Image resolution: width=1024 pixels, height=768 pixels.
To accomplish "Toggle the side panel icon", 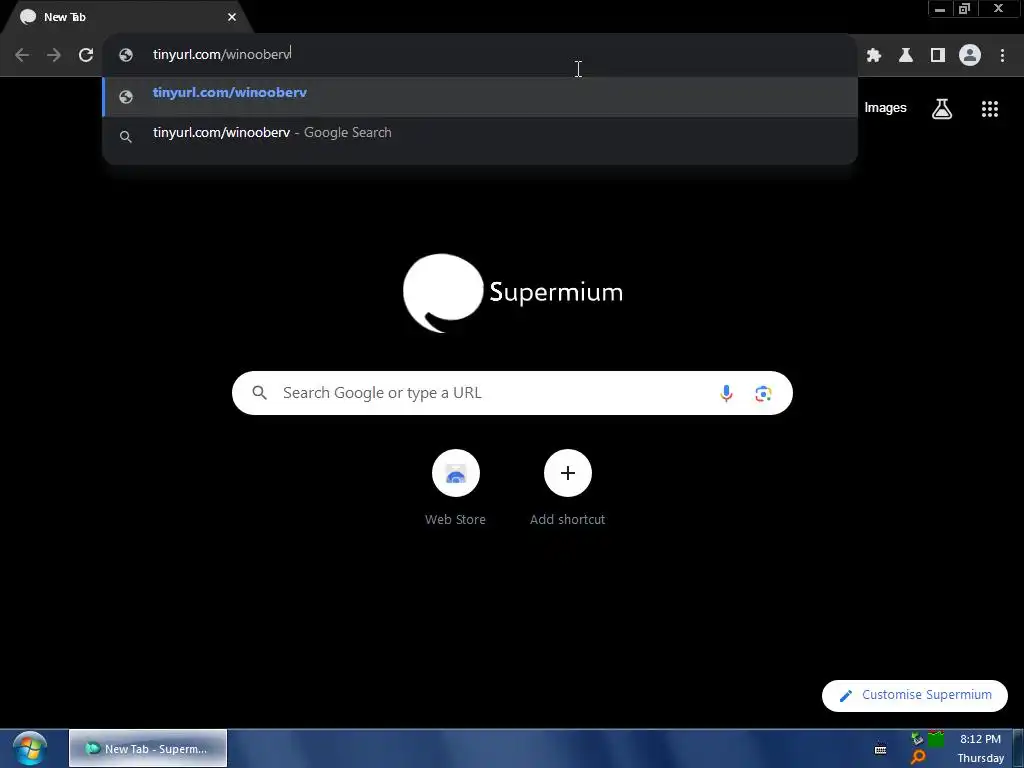I will pos(938,56).
